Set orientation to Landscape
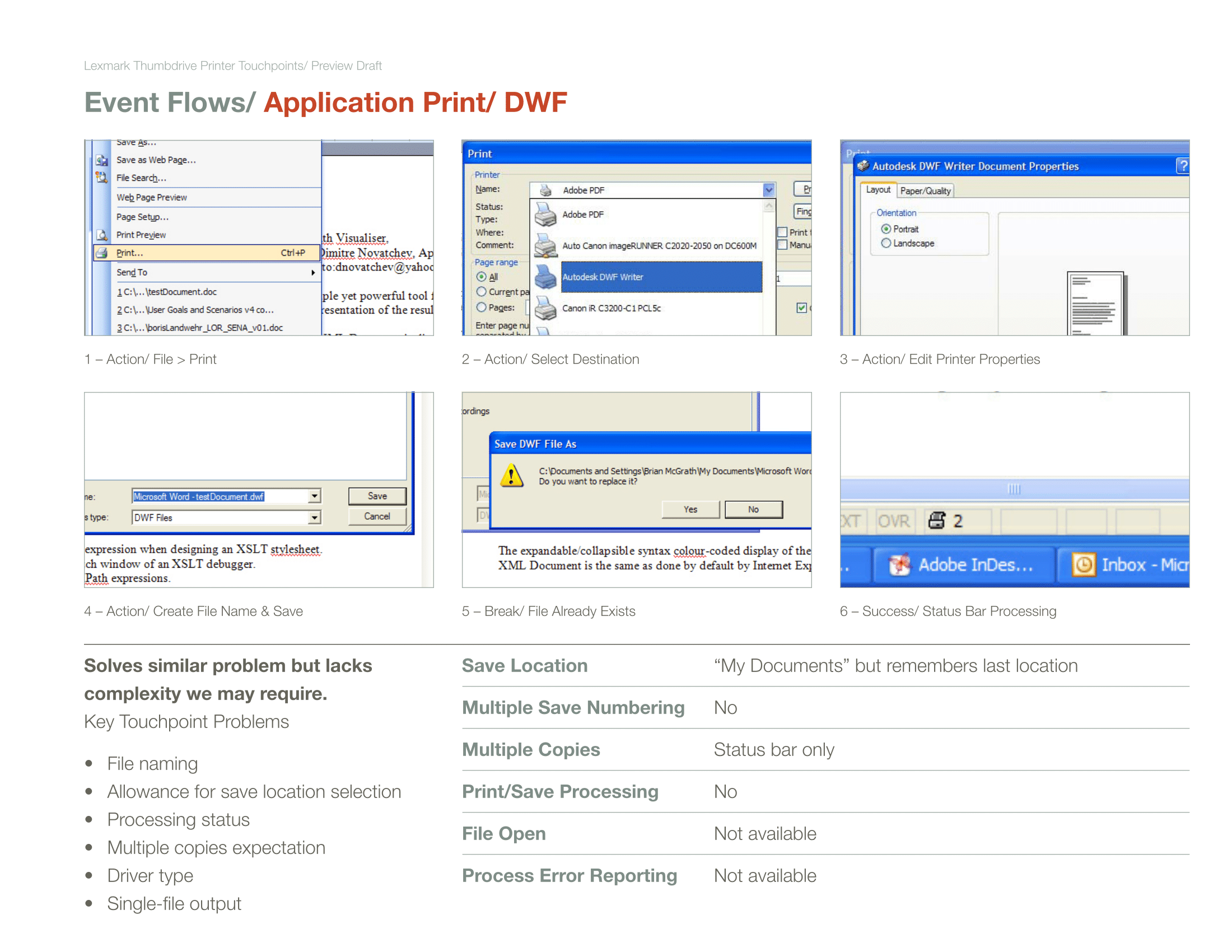Screen dimensions: 1232x952 886,243
